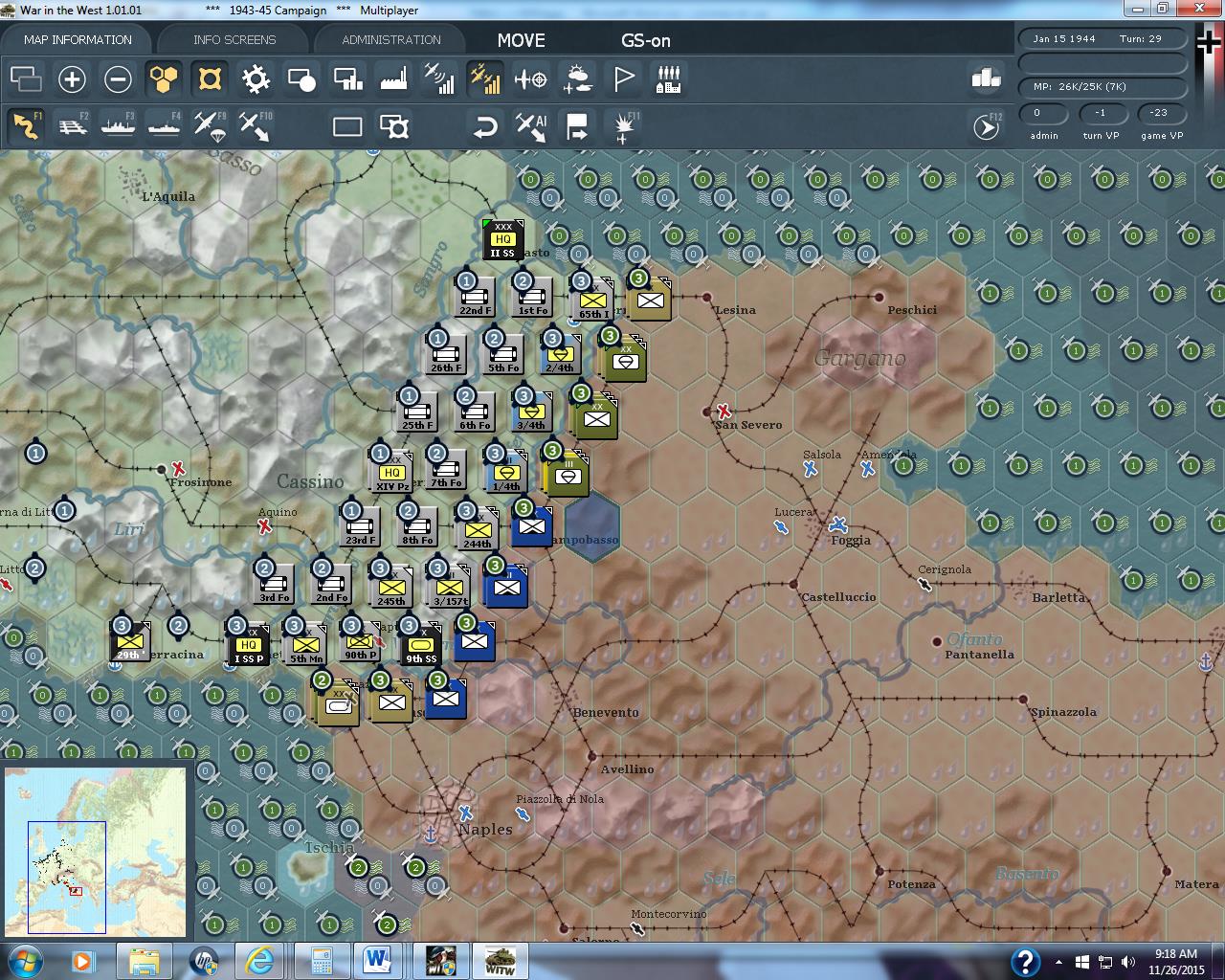The width and height of the screenshot is (1225, 980).
Task: Click the undo arrow icon
Action: pyautogui.click(x=485, y=126)
